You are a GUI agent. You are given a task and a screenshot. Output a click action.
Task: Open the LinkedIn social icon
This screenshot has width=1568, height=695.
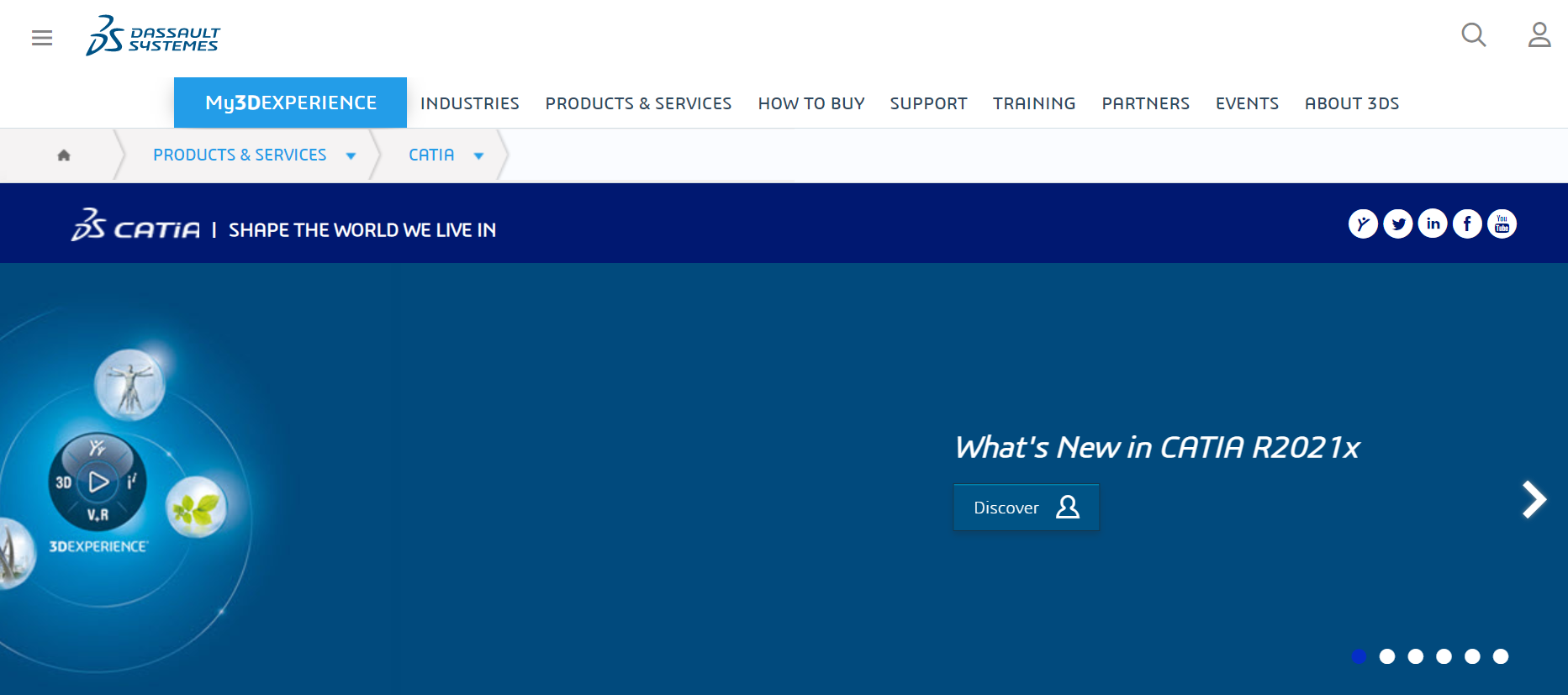pos(1433,224)
